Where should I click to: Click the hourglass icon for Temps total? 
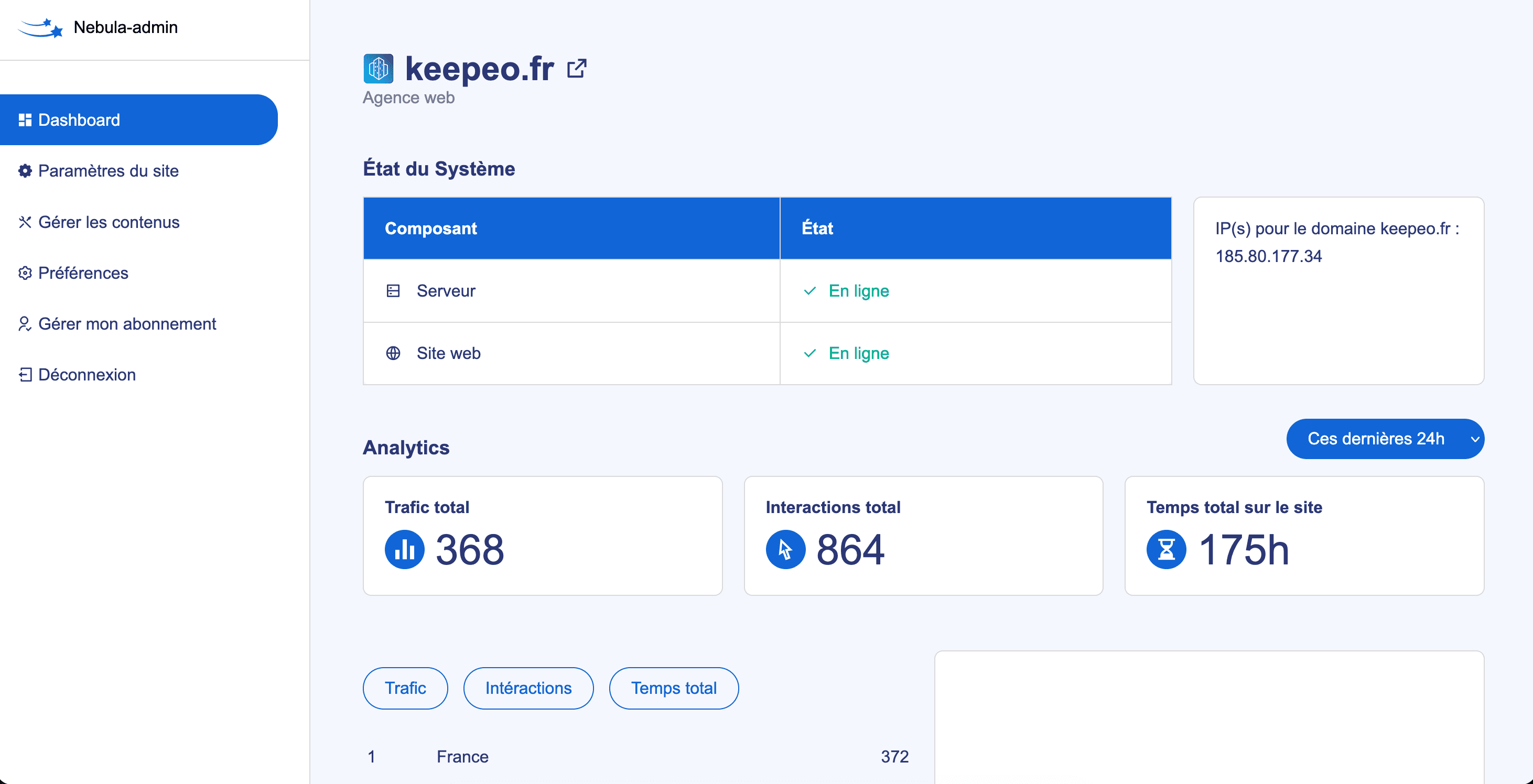coord(1167,550)
